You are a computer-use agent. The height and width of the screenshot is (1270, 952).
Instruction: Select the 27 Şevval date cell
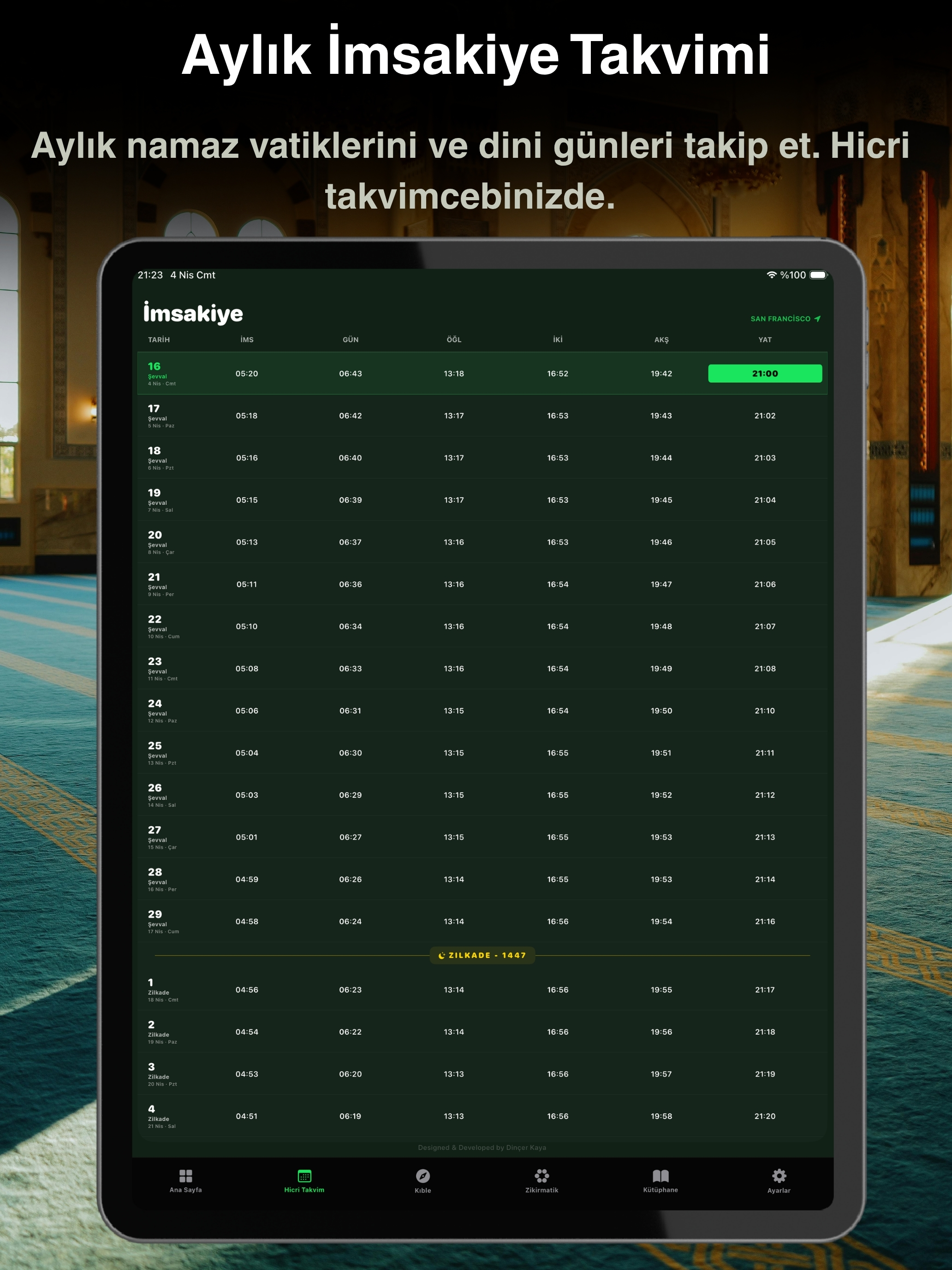pos(162,837)
